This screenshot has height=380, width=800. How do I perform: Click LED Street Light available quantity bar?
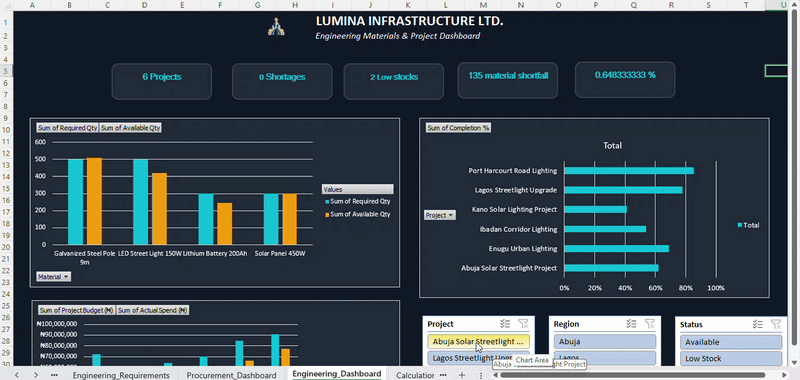click(x=159, y=209)
